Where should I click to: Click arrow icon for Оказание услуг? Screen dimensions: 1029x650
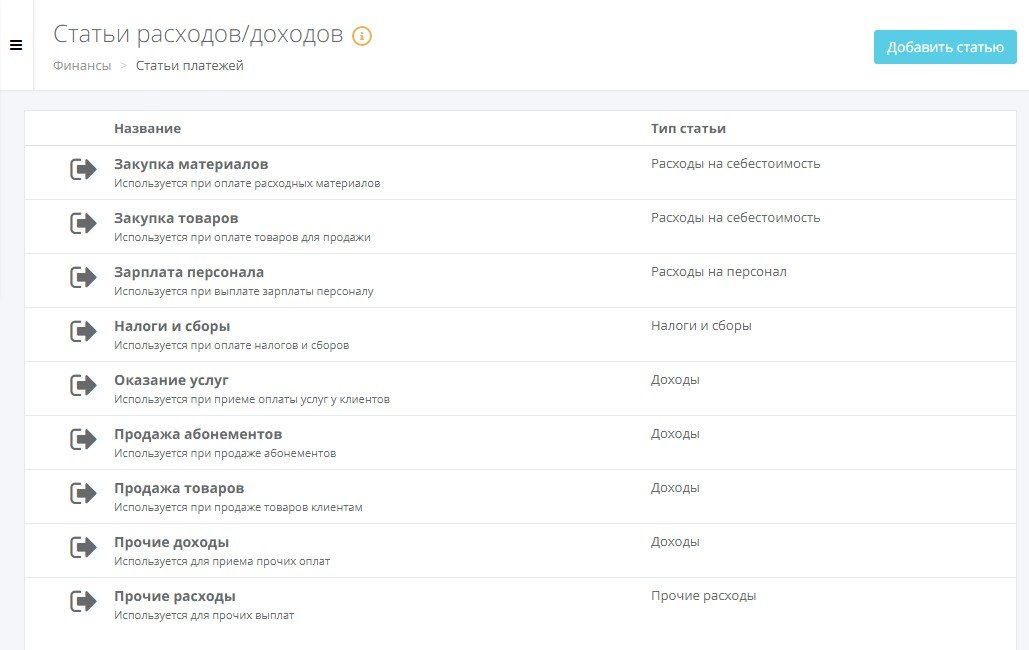tap(83, 385)
